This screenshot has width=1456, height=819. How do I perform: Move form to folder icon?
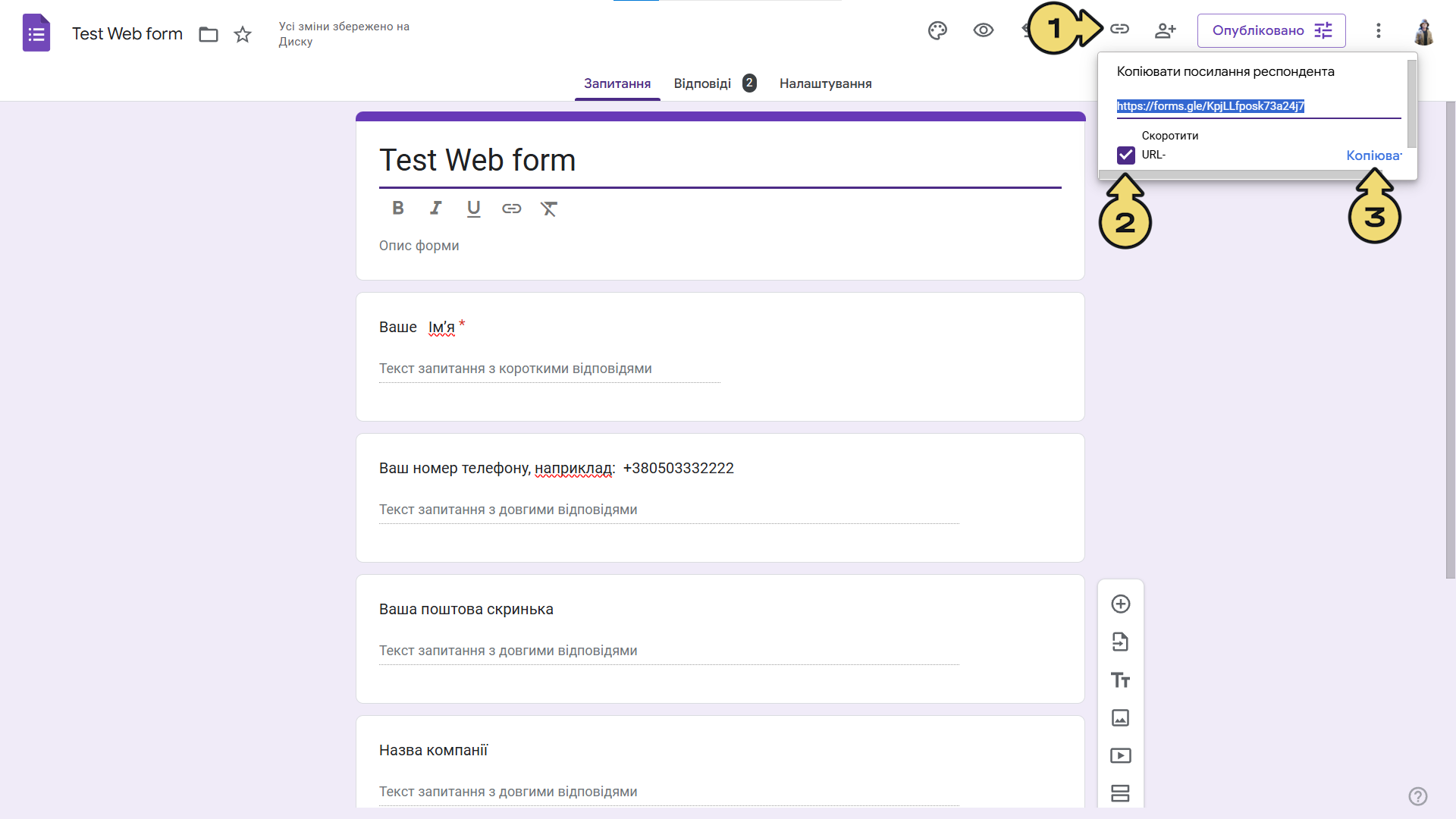209,34
